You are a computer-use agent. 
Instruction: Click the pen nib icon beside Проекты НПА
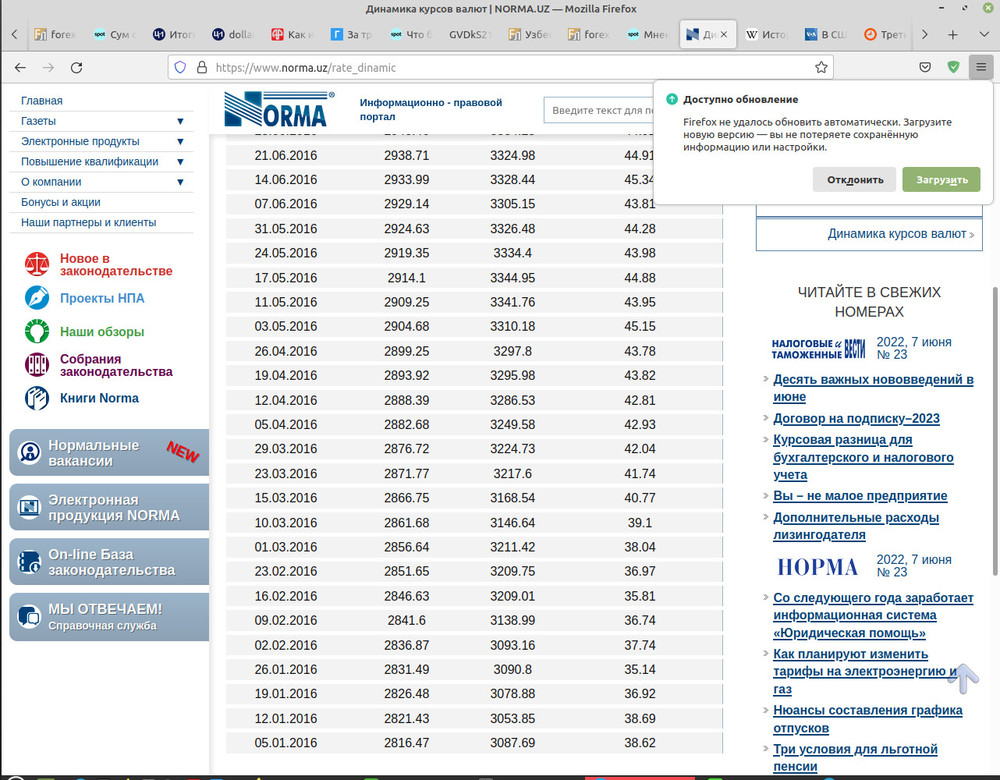[37, 298]
